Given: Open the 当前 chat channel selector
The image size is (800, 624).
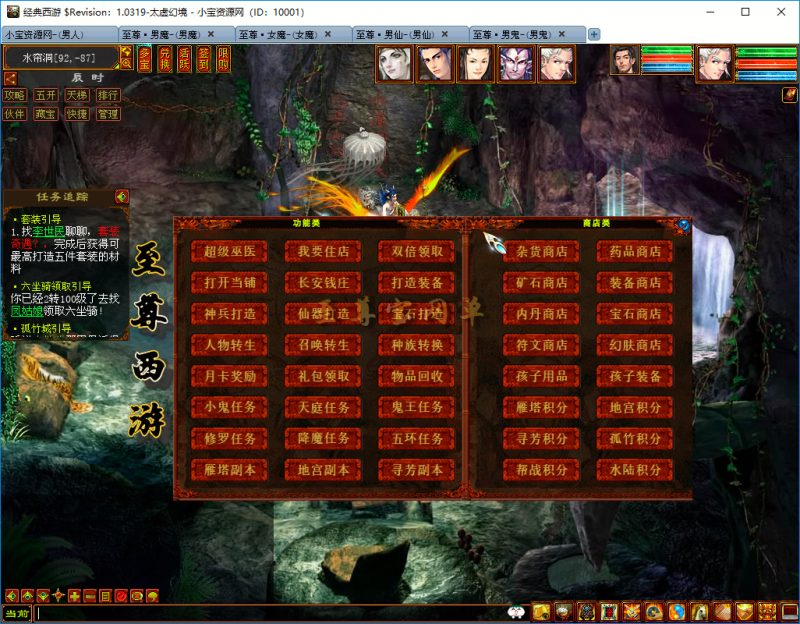Looking at the screenshot, I should click(x=17, y=613).
